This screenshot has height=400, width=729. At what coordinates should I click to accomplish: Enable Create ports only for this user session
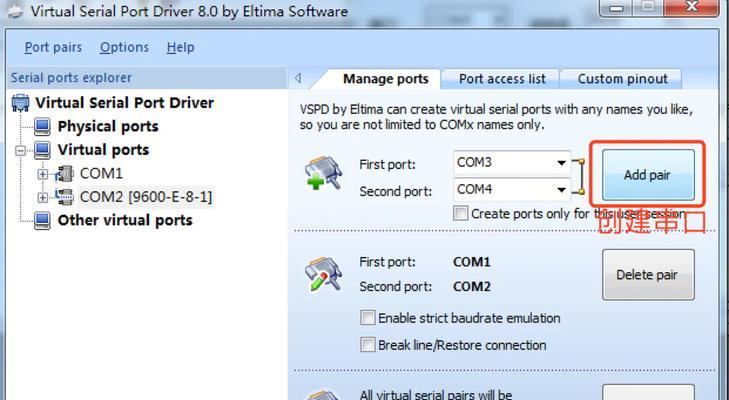(460, 213)
